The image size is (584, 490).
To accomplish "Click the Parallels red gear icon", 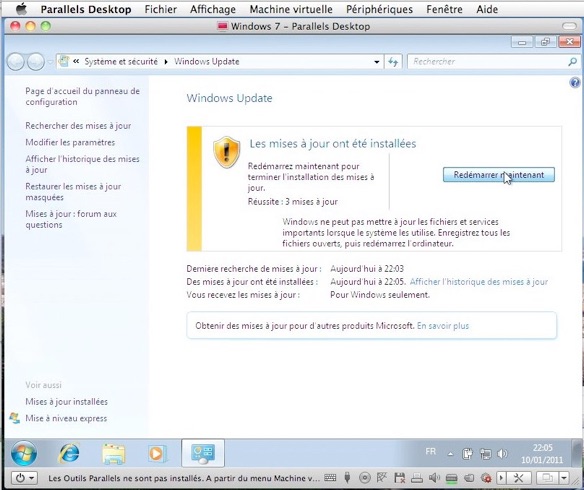I will [486, 478].
